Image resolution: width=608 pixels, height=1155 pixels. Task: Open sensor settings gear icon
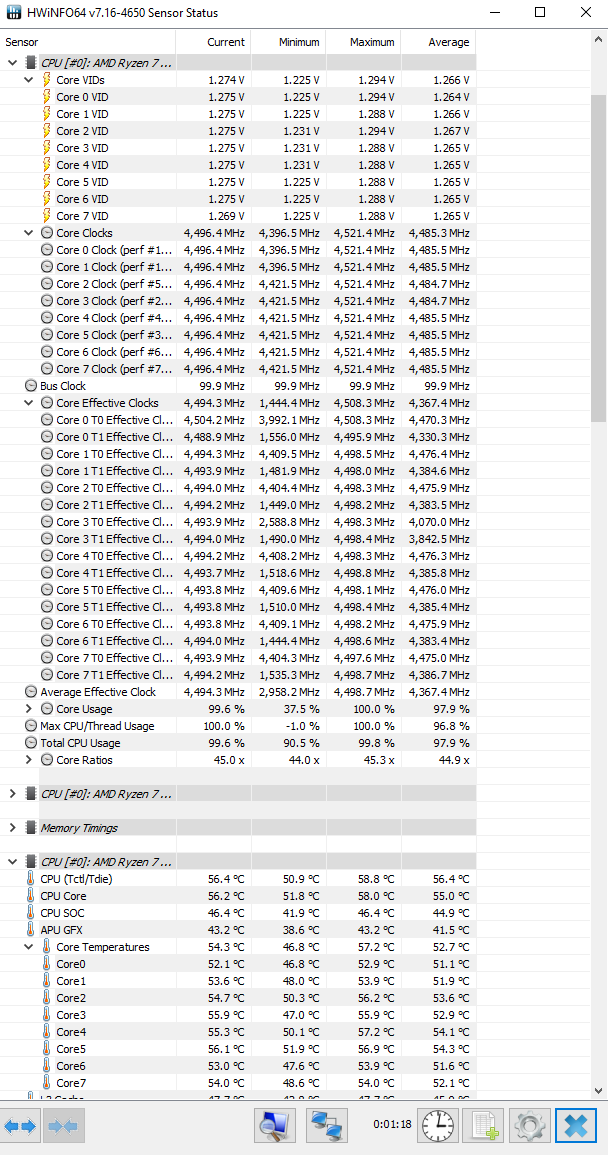click(530, 1126)
